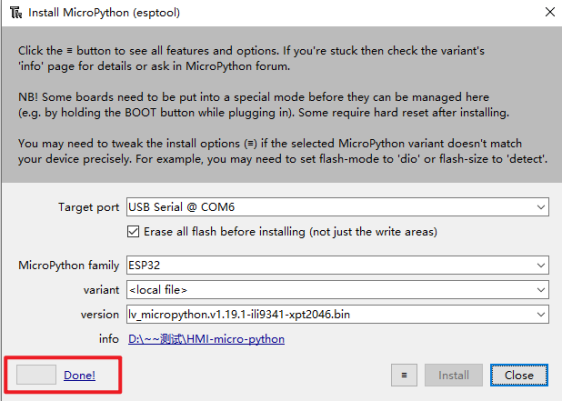Viewport: 562px width, 401px height.
Task: Open the variant dropdown arrow
Action: click(x=541, y=290)
